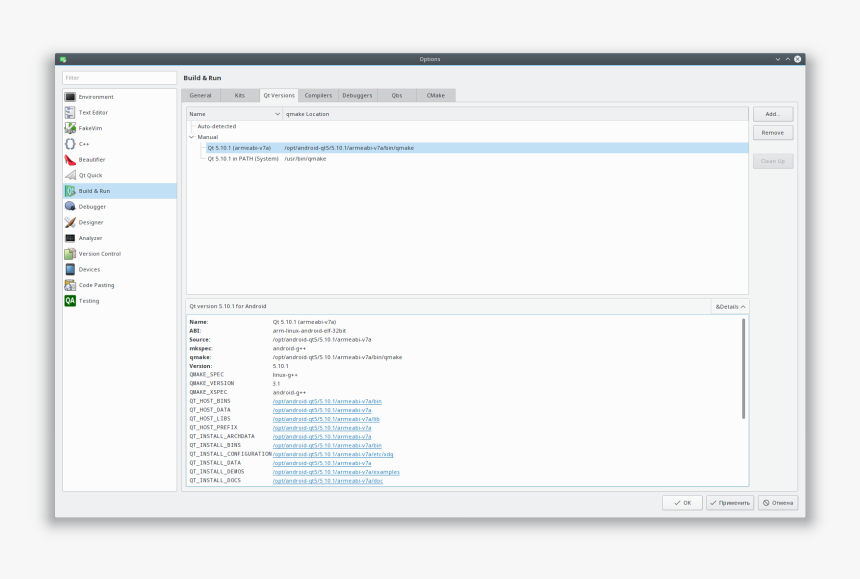Select the Qt Versions tab
The image size is (860, 579).
pos(279,95)
